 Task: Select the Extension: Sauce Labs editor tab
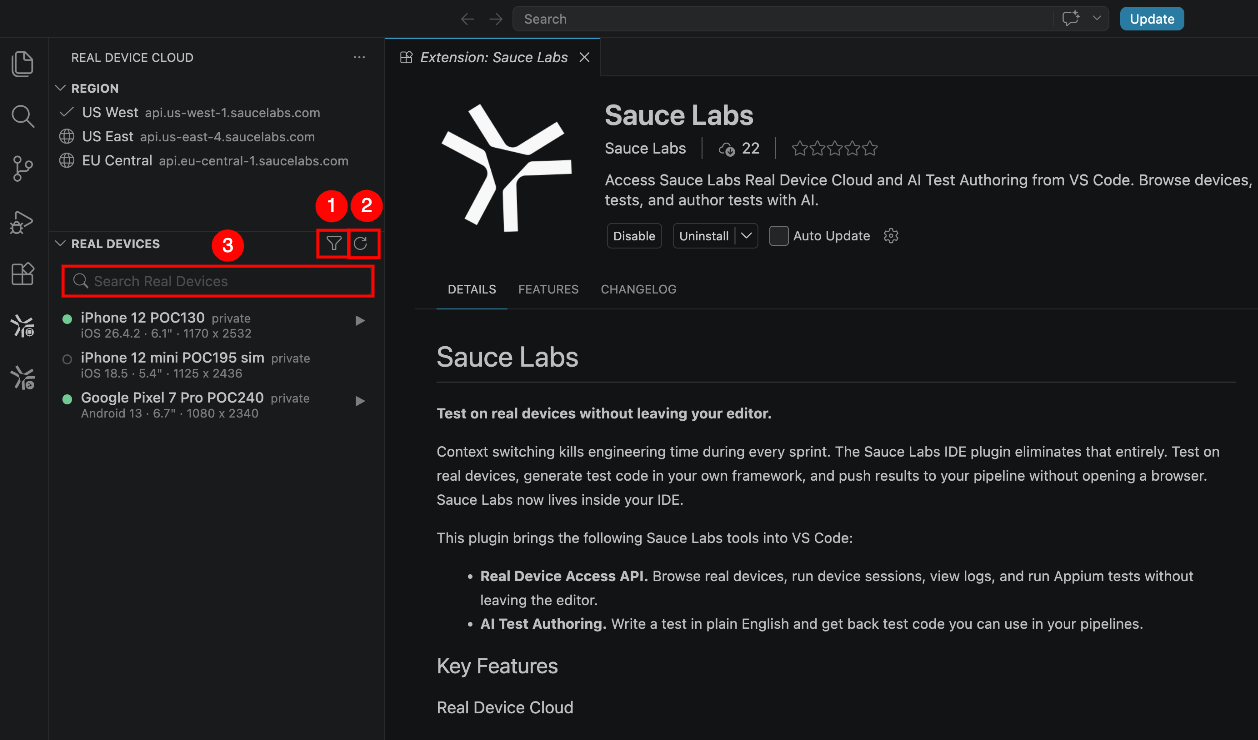(x=492, y=57)
